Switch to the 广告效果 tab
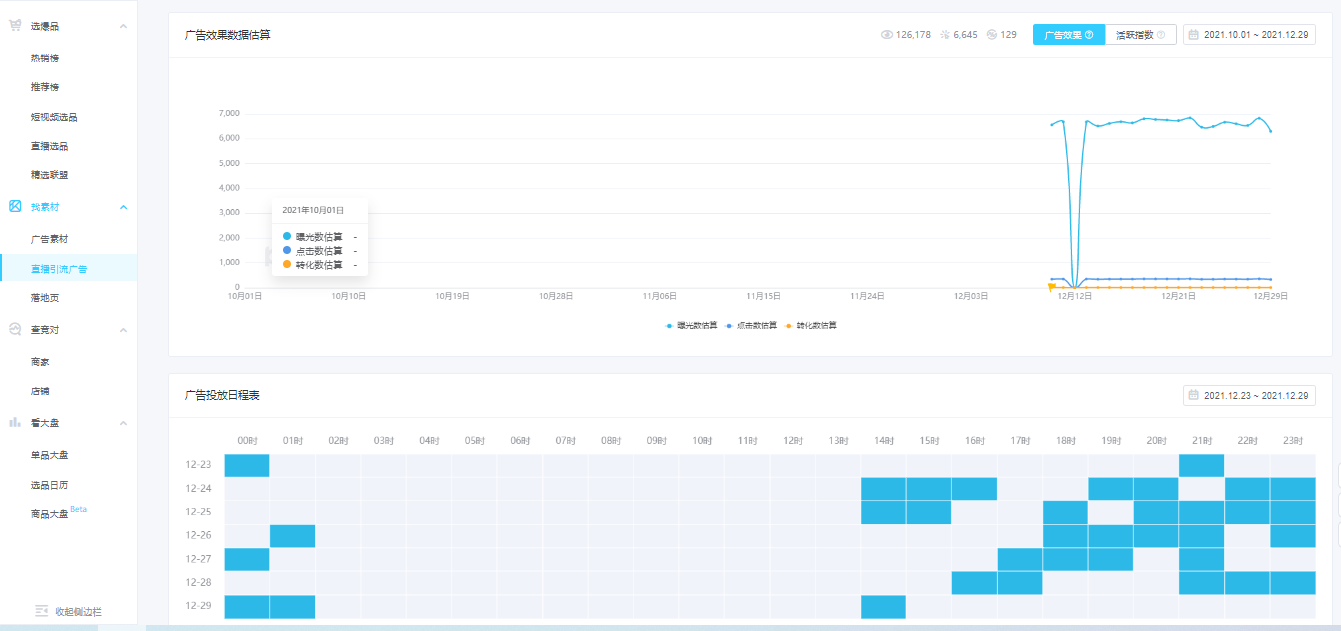This screenshot has width=1341, height=631. tap(1069, 35)
